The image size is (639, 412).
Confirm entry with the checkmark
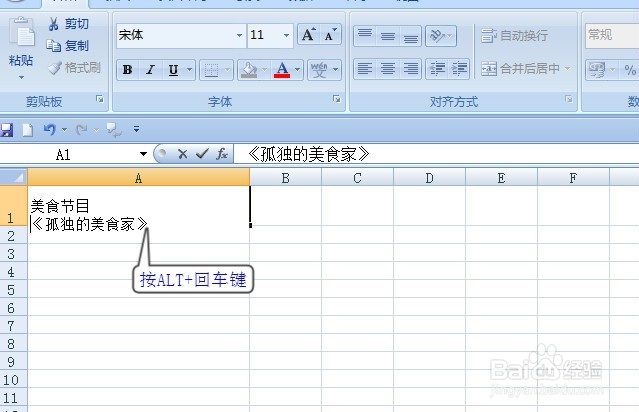point(202,154)
